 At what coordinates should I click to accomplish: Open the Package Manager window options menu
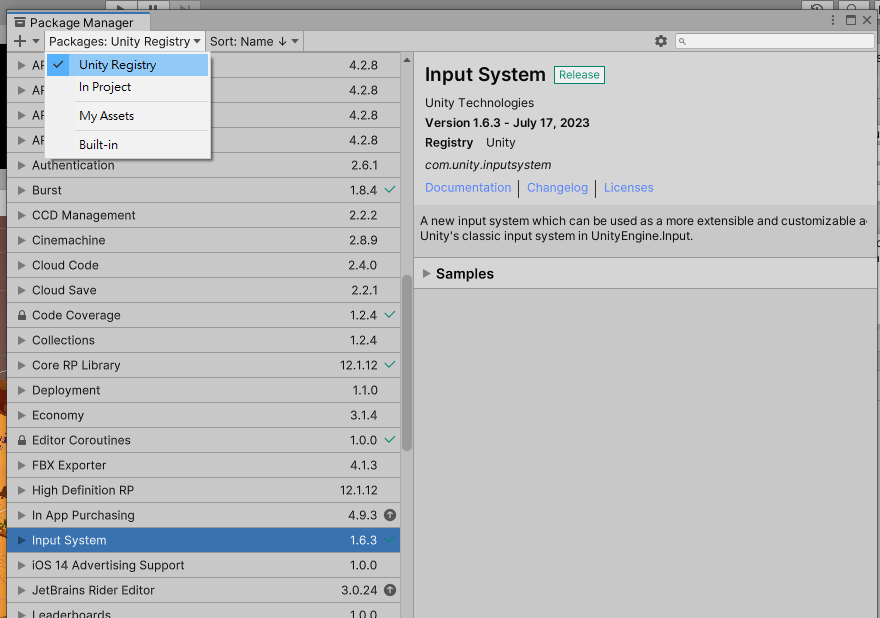coord(833,20)
